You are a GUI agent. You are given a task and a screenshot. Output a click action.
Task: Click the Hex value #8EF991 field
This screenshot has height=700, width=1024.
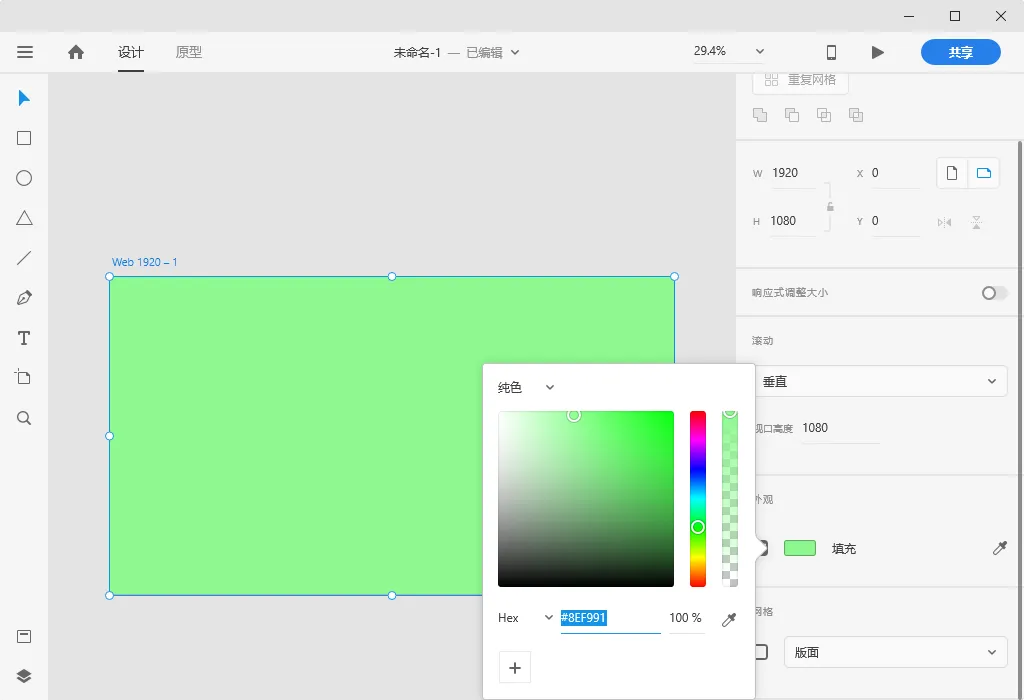coord(611,618)
